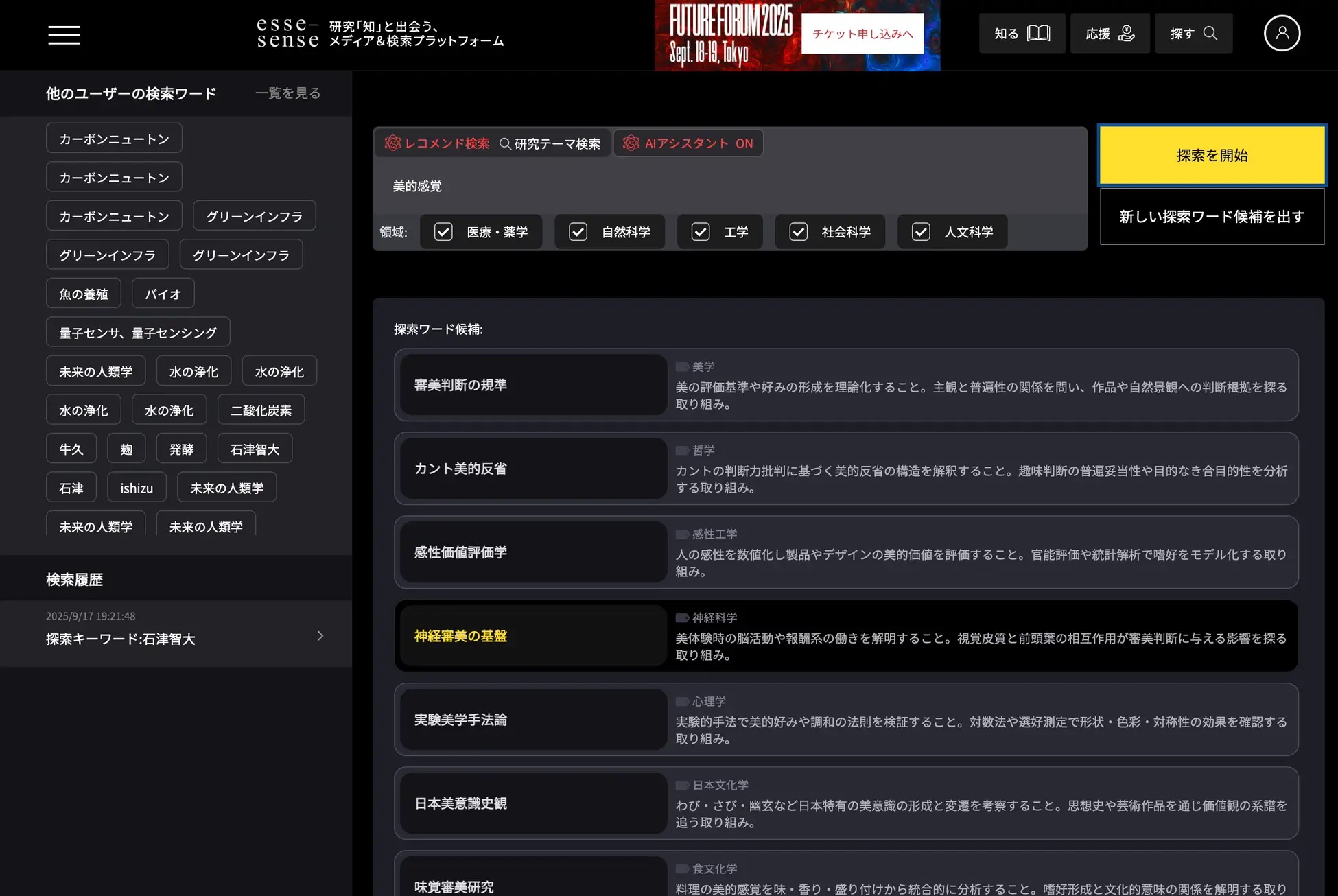Uncheck the 人文科学 checkbox
The height and width of the screenshot is (896, 1338).
(920, 232)
